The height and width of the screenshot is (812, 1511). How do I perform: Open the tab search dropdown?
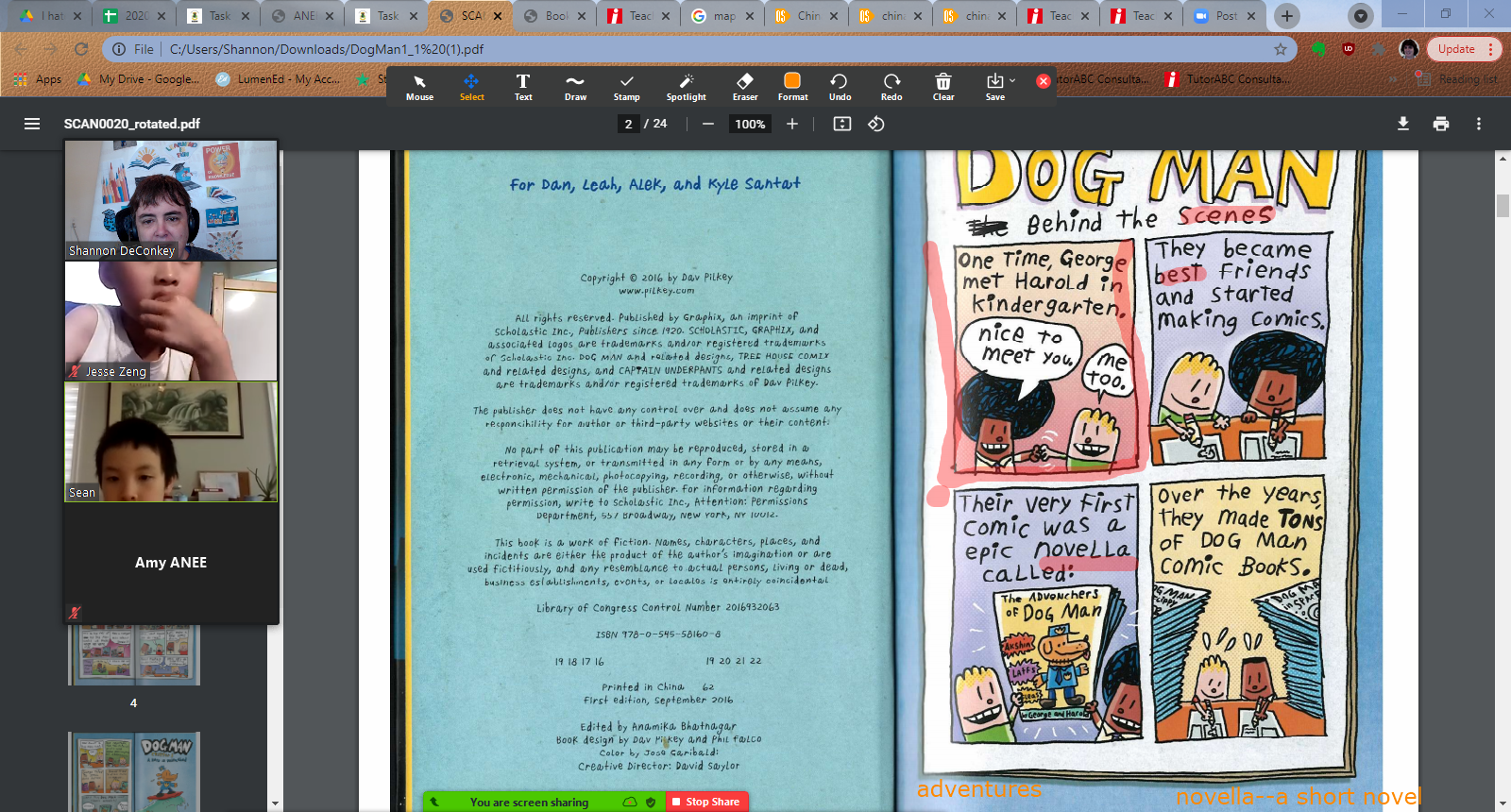[1360, 16]
